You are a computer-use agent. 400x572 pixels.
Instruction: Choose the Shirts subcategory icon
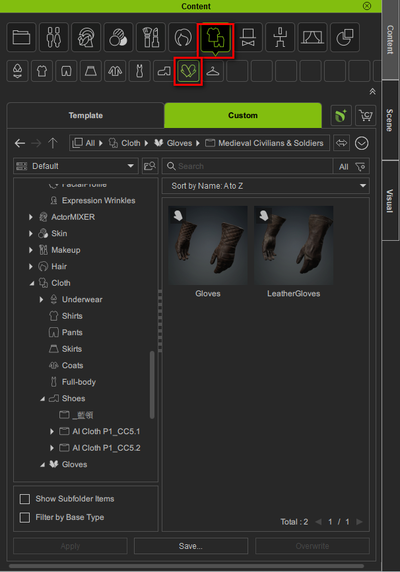coord(42,71)
